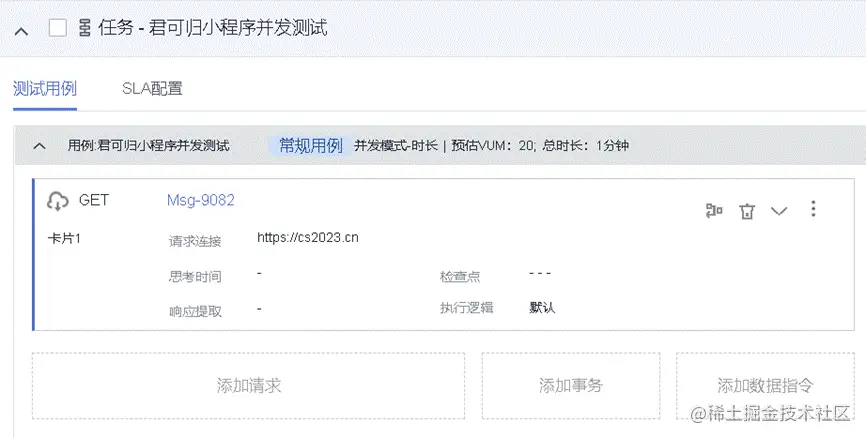Open the three-dot more menu on Msg-9082

(813, 209)
